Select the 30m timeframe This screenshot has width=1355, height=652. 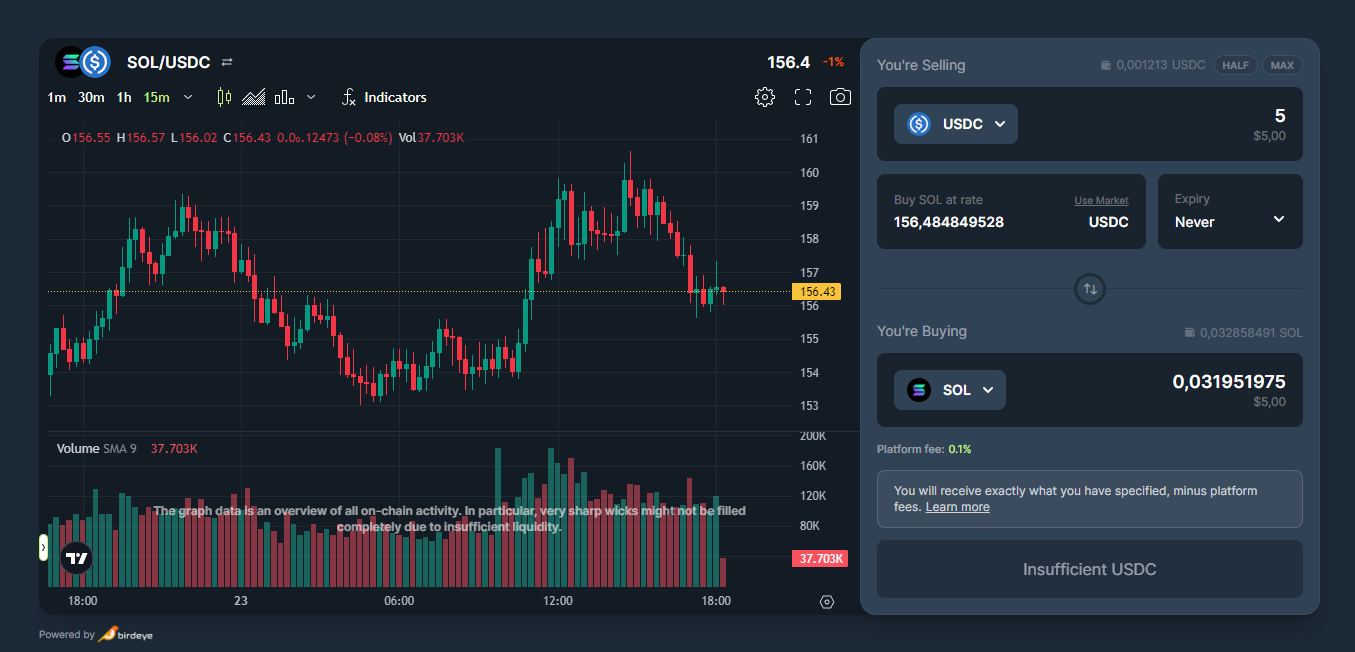[91, 97]
